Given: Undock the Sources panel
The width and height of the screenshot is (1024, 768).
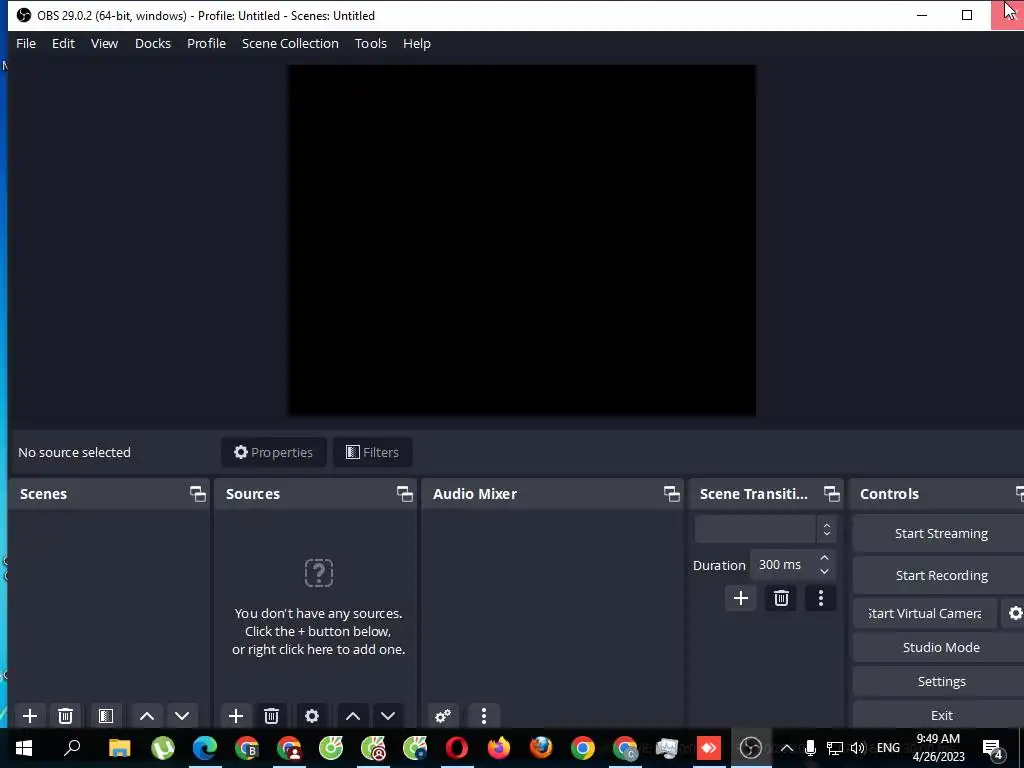Looking at the screenshot, I should pyautogui.click(x=405, y=494).
